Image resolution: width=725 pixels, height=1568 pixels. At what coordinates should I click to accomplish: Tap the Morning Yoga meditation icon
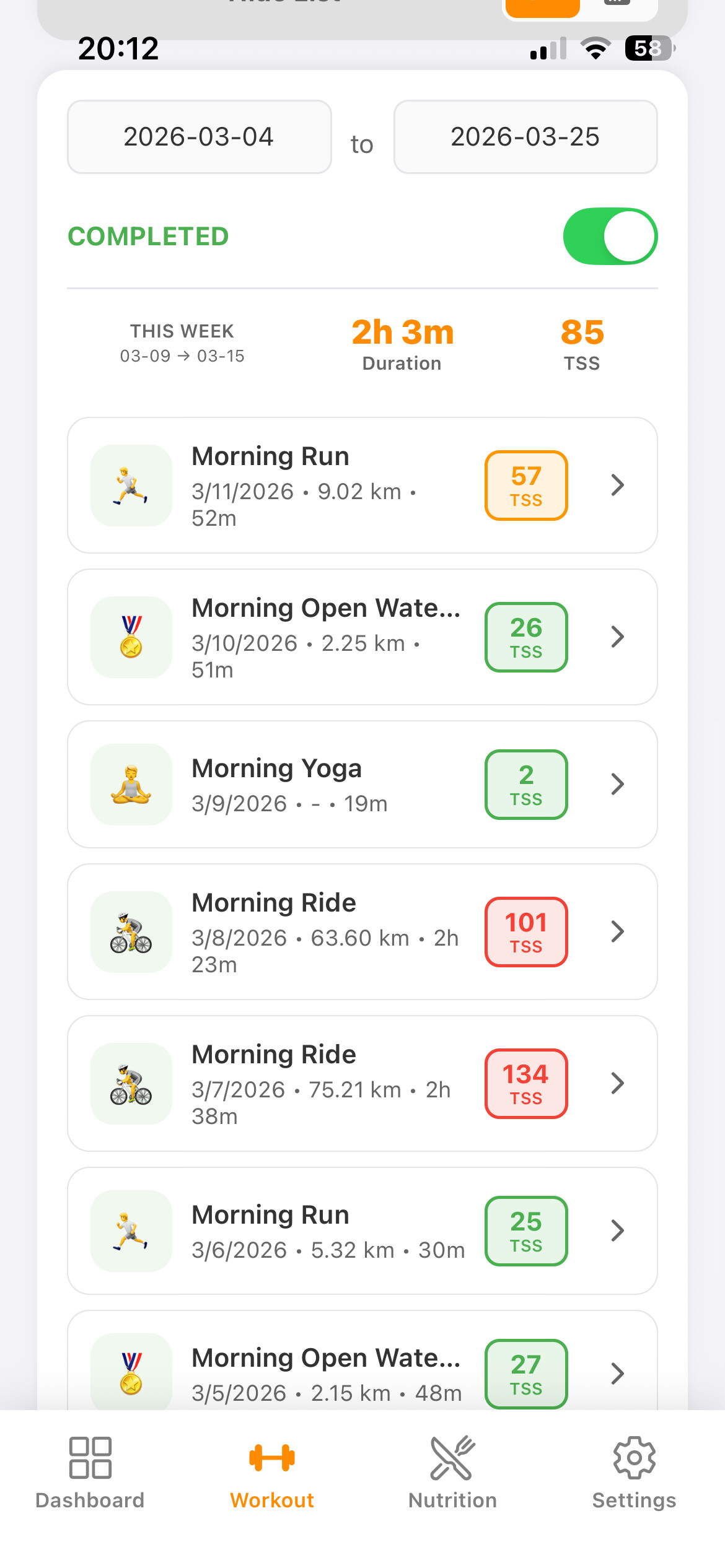coord(131,785)
